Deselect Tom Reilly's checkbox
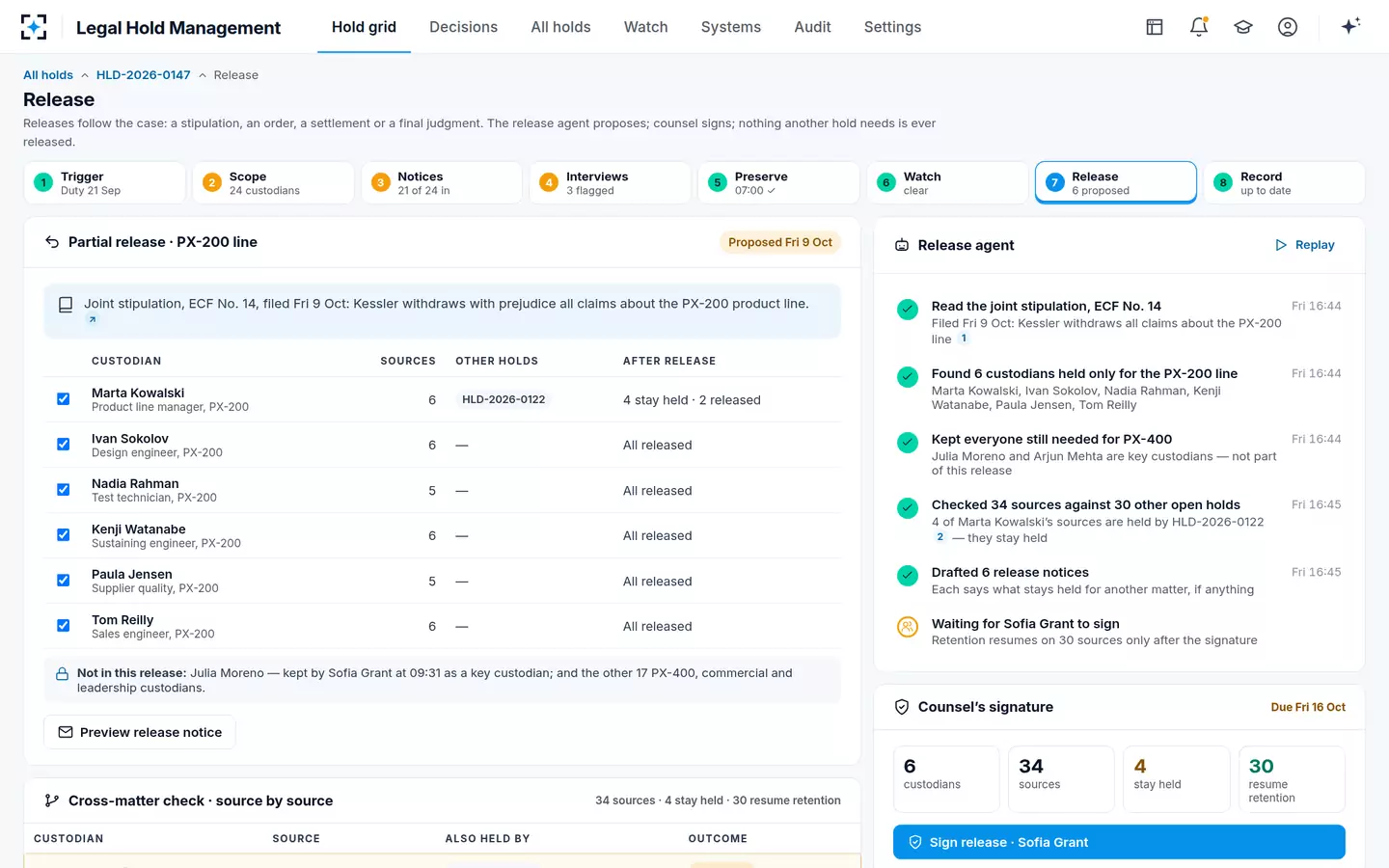The image size is (1389, 868). point(64,626)
